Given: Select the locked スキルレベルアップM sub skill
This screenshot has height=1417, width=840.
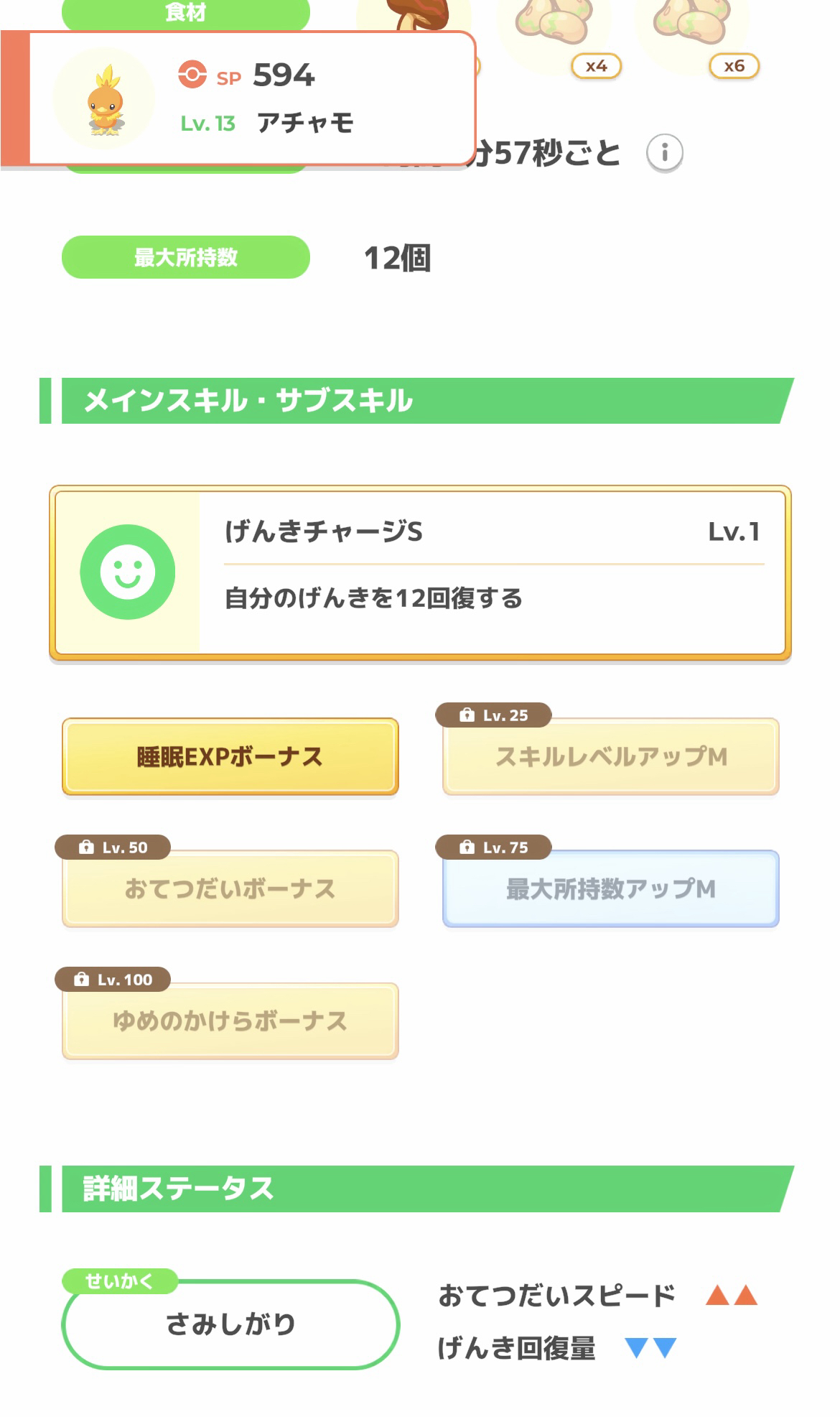Looking at the screenshot, I should coord(610,757).
